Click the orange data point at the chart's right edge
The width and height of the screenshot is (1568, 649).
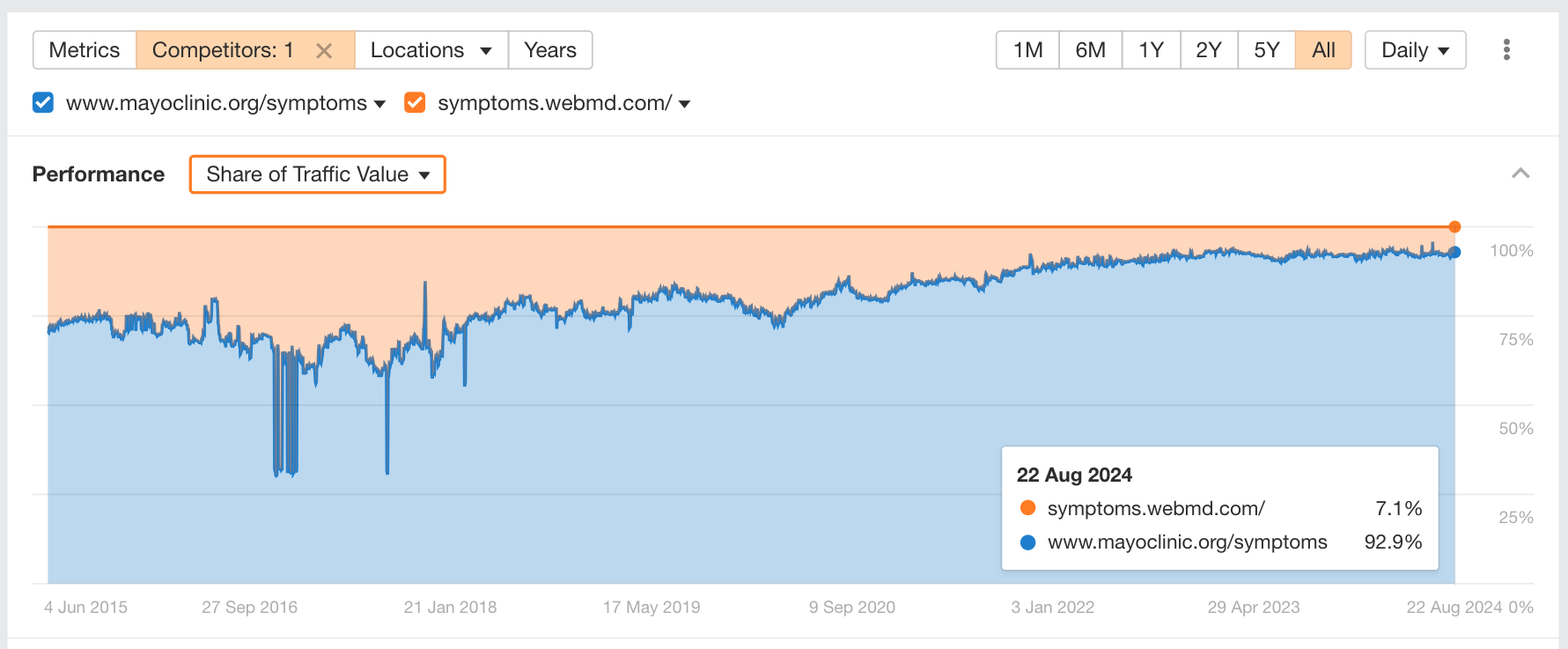click(1454, 226)
